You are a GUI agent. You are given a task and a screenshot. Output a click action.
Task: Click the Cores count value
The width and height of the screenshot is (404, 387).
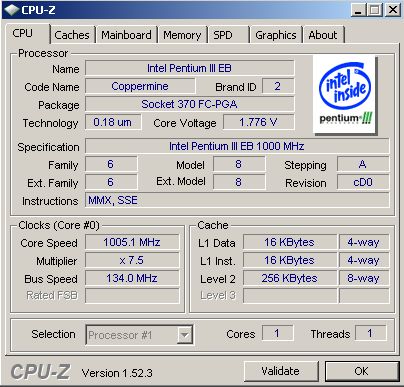[x=277, y=333]
